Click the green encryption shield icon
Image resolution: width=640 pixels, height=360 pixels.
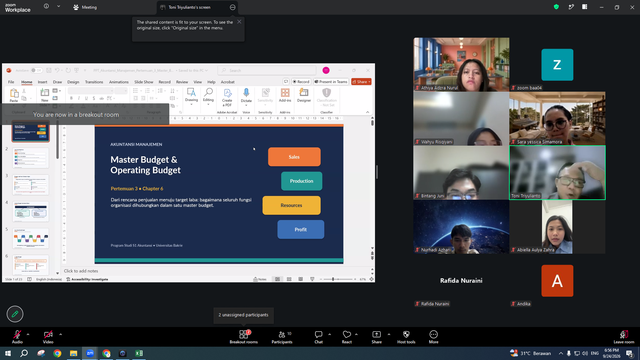coord(556,7)
